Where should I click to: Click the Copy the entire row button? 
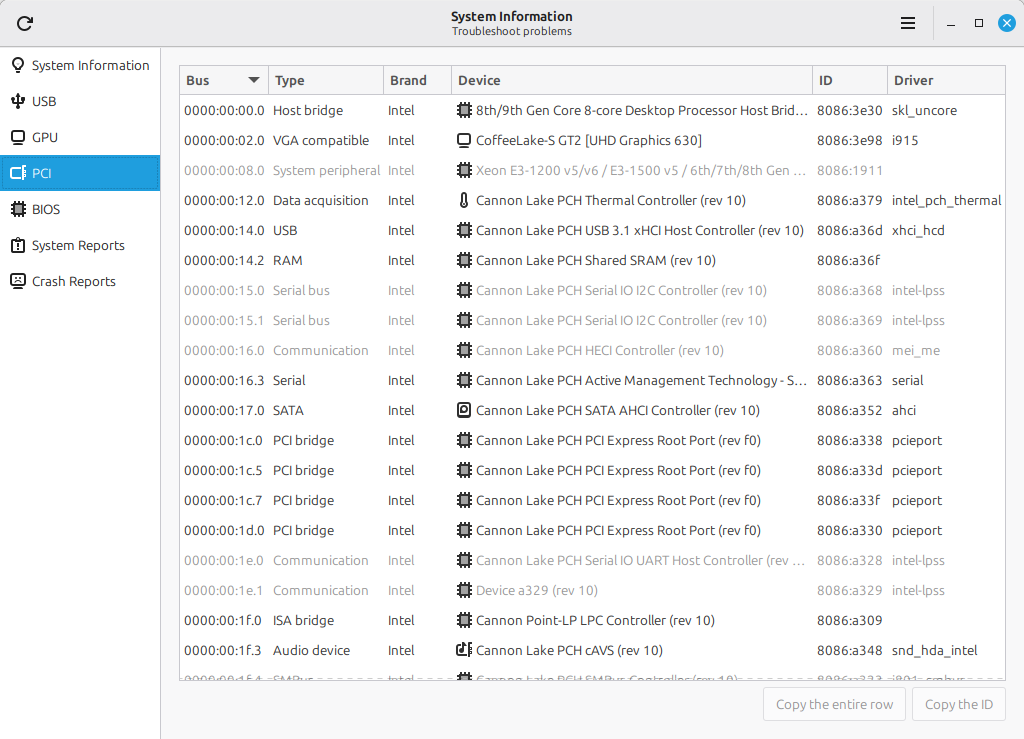pyautogui.click(x=835, y=704)
